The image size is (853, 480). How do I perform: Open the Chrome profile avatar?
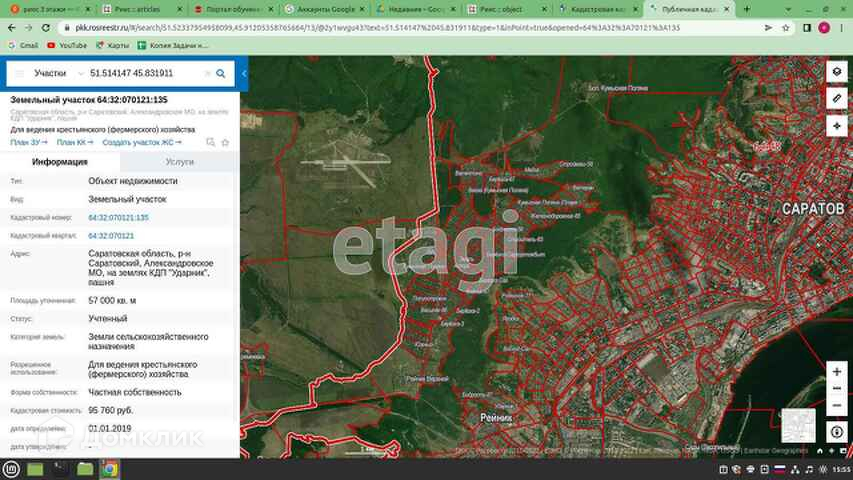[824, 28]
